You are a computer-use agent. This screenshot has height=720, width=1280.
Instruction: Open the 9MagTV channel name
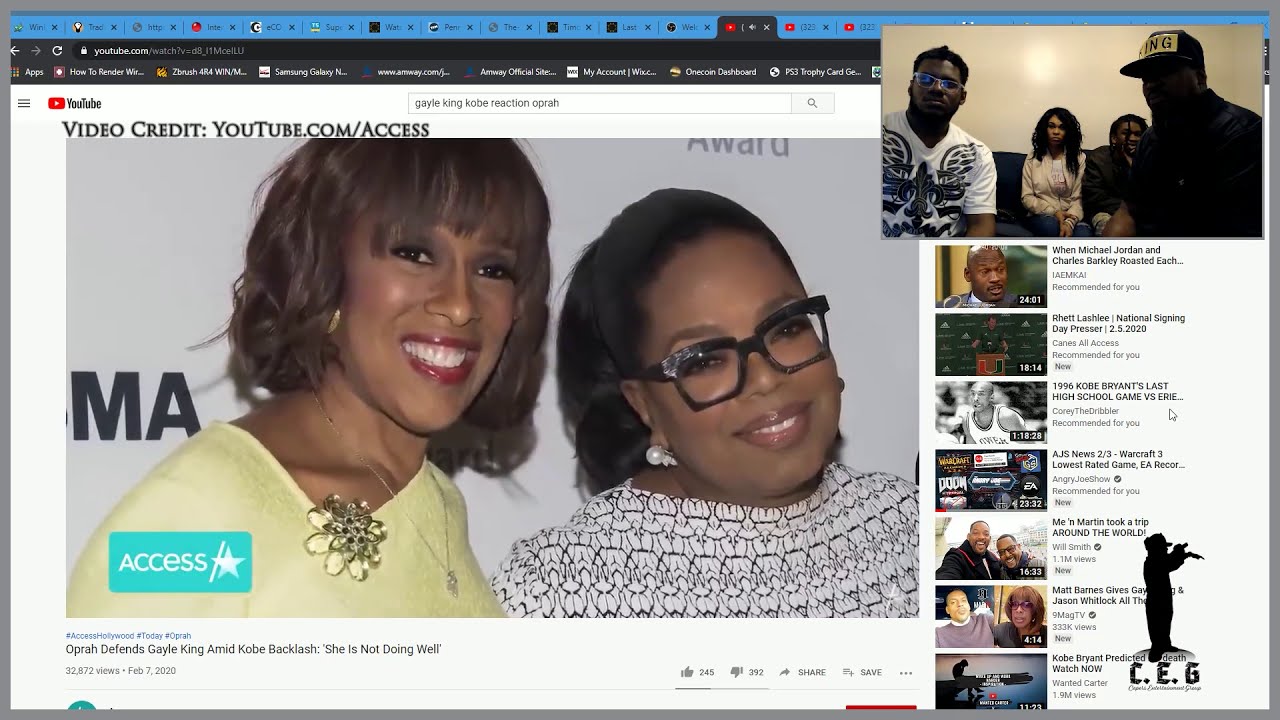(1068, 615)
